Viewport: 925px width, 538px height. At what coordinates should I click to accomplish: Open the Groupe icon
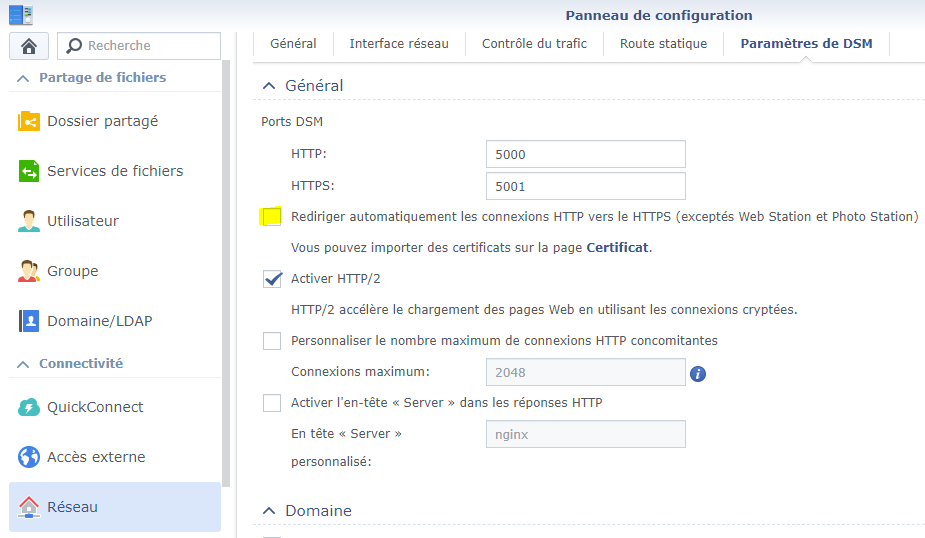click(x=29, y=271)
